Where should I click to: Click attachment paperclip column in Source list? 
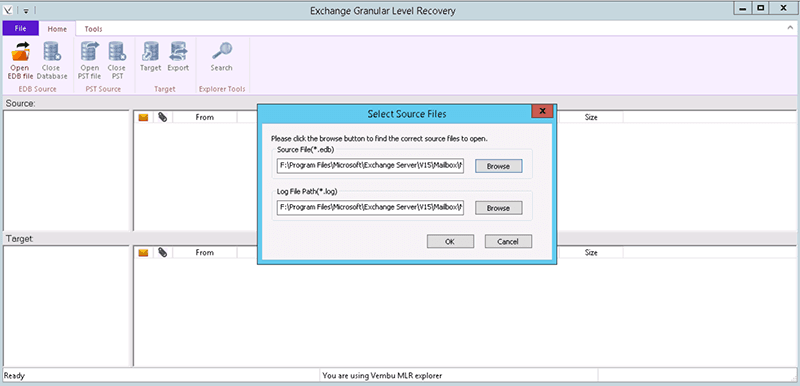(162, 117)
